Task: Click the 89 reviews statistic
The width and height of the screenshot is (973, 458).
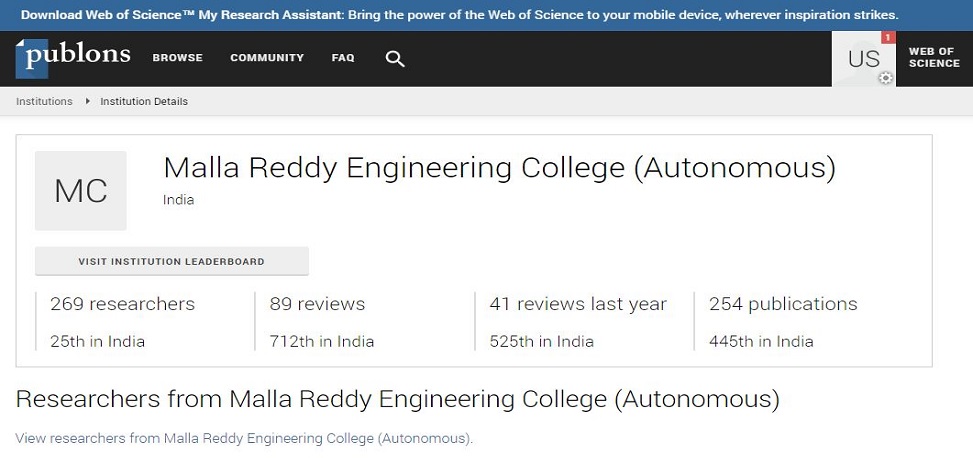Action: pos(317,304)
